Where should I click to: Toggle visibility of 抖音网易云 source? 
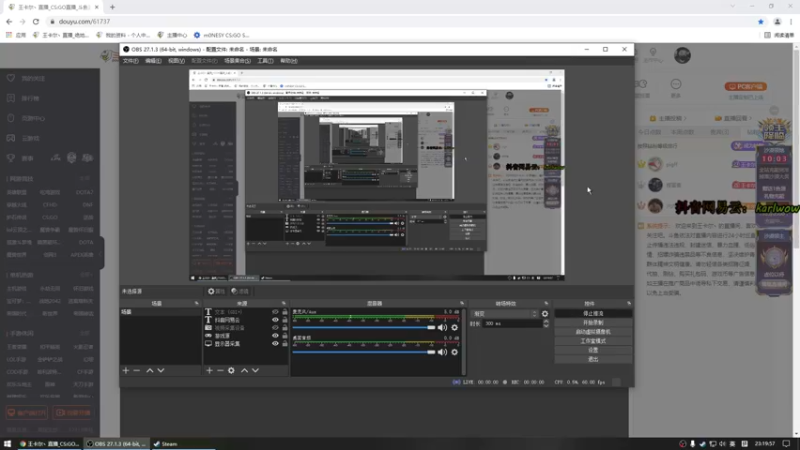click(276, 320)
